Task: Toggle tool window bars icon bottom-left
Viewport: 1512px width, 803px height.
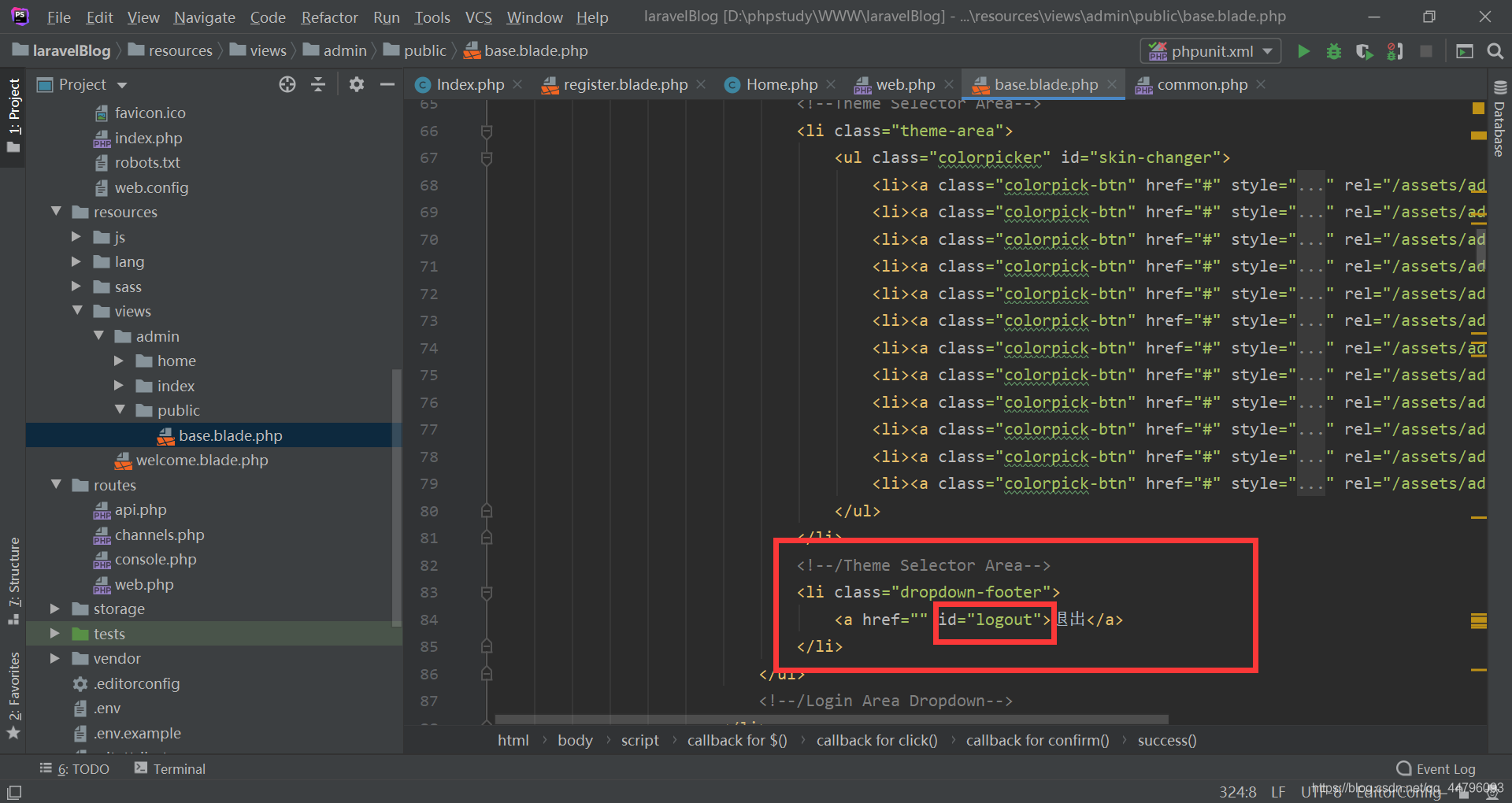Action: (x=14, y=792)
